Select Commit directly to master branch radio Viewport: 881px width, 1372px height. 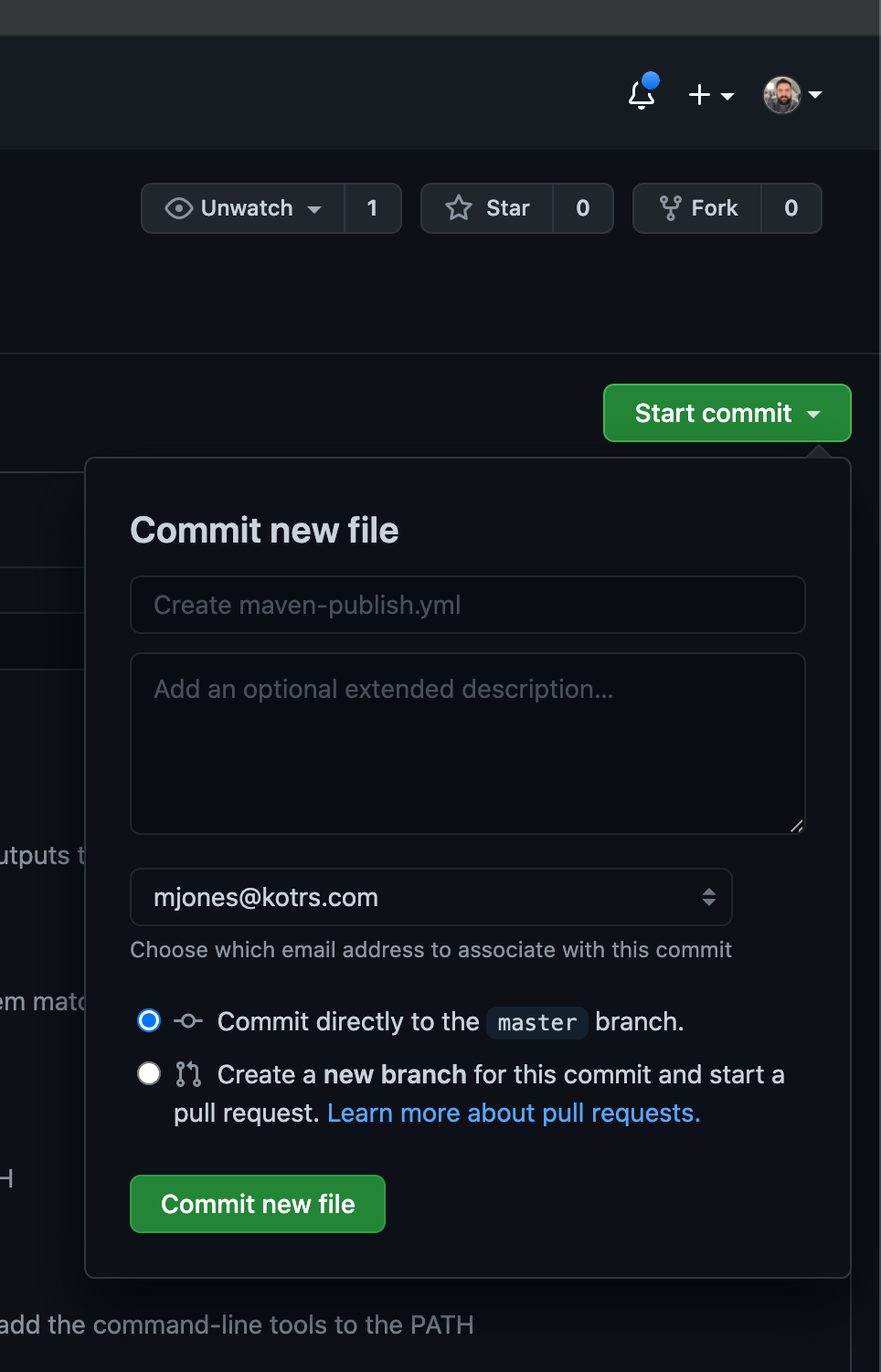pyautogui.click(x=149, y=1020)
